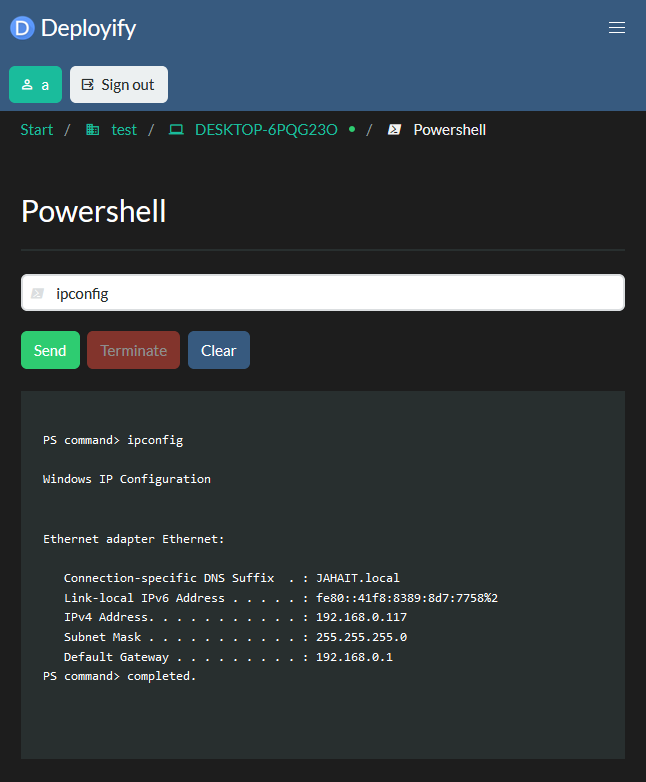Screen dimensions: 646x782
Task: Click the IPv4 address 192.168.0.117
Action: (361, 617)
